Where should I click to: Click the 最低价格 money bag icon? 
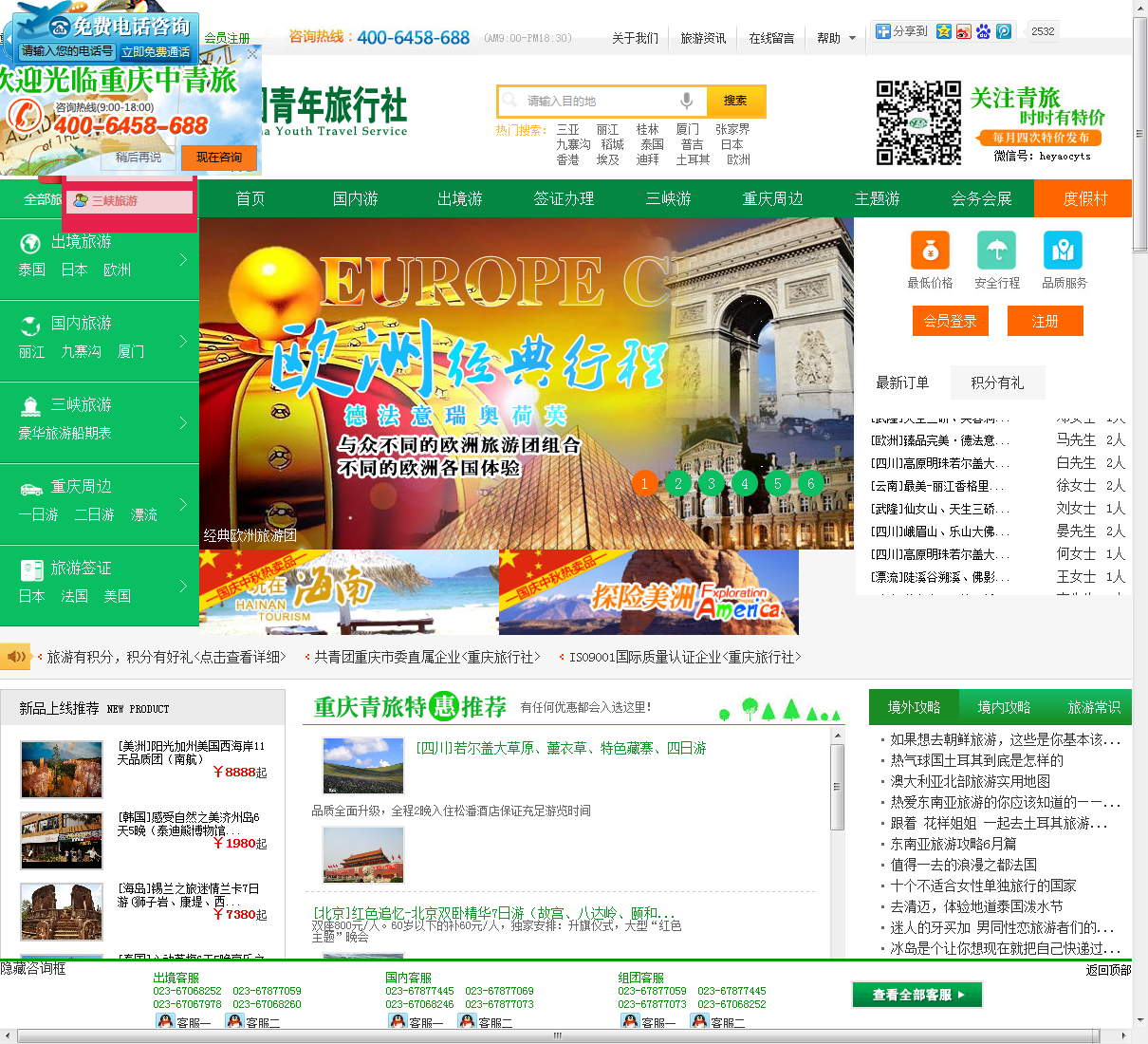point(930,251)
